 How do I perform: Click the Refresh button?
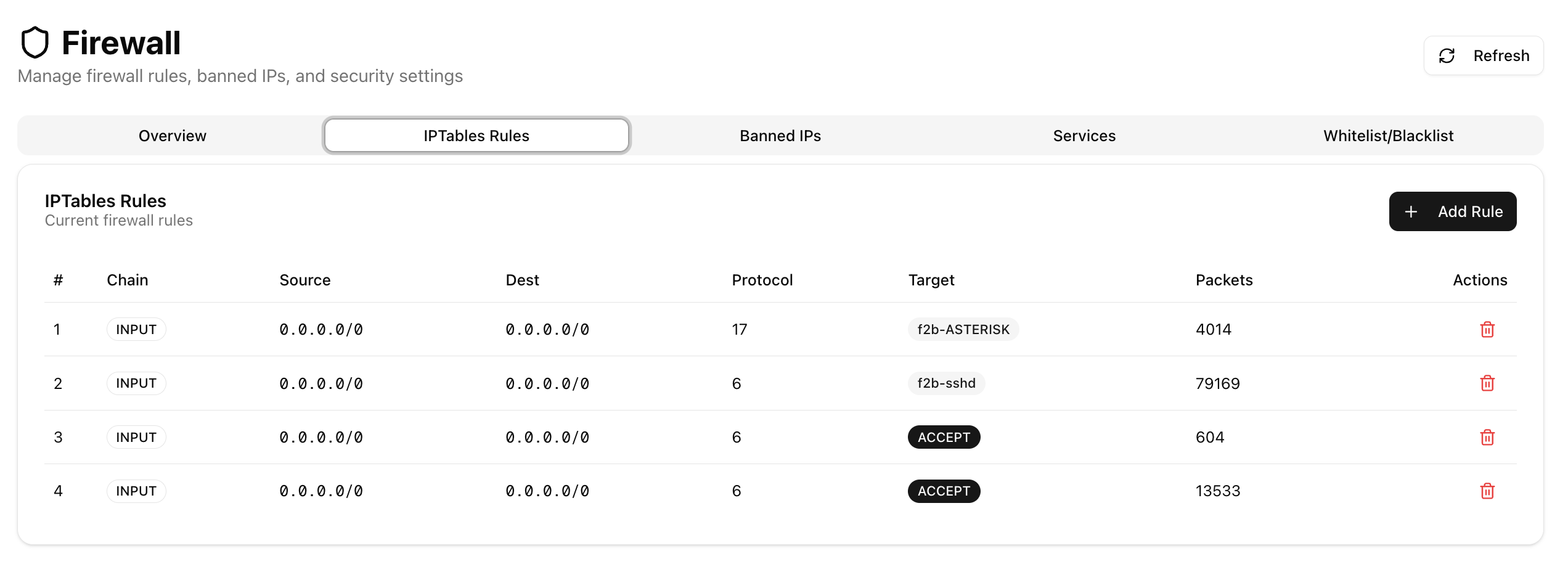coord(1482,55)
